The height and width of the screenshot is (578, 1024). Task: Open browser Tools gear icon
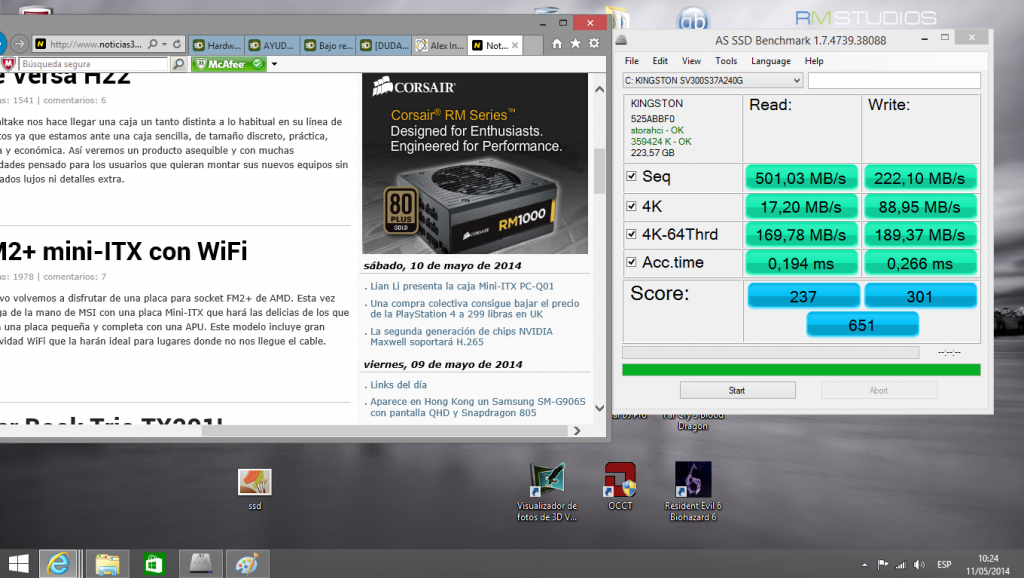594,44
